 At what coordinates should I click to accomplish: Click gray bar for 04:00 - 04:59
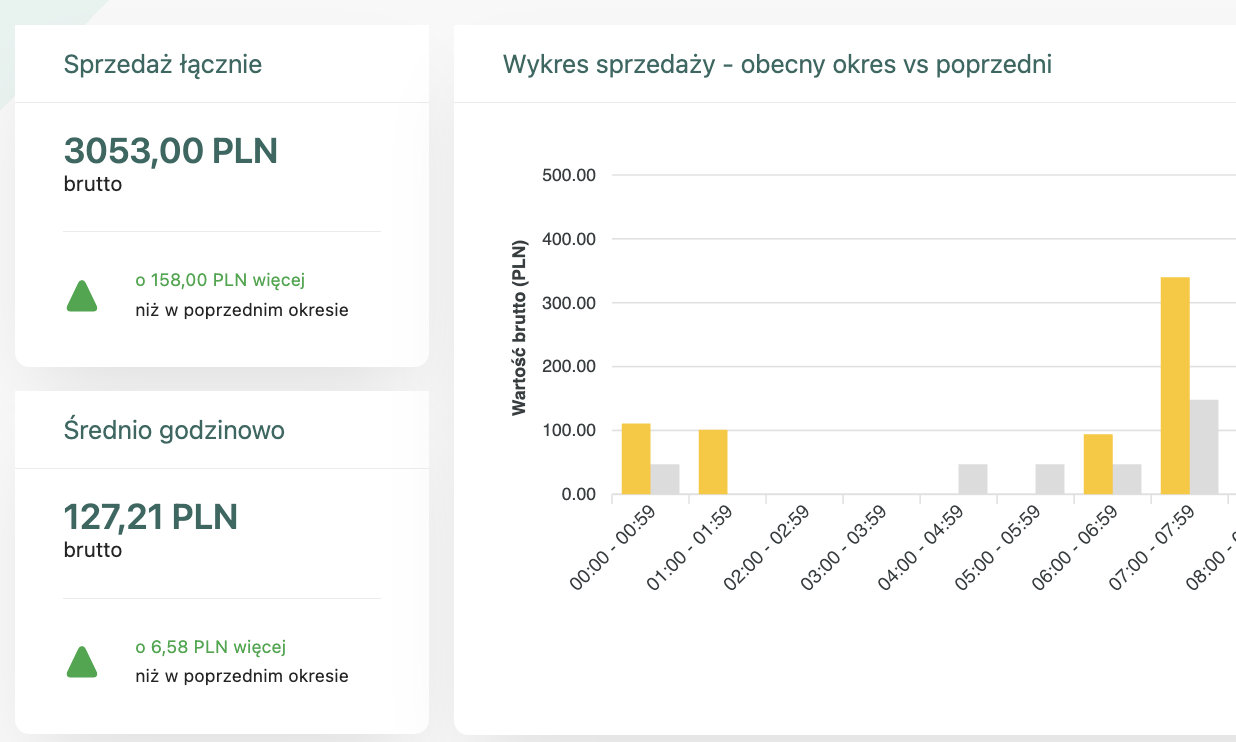tap(973, 479)
